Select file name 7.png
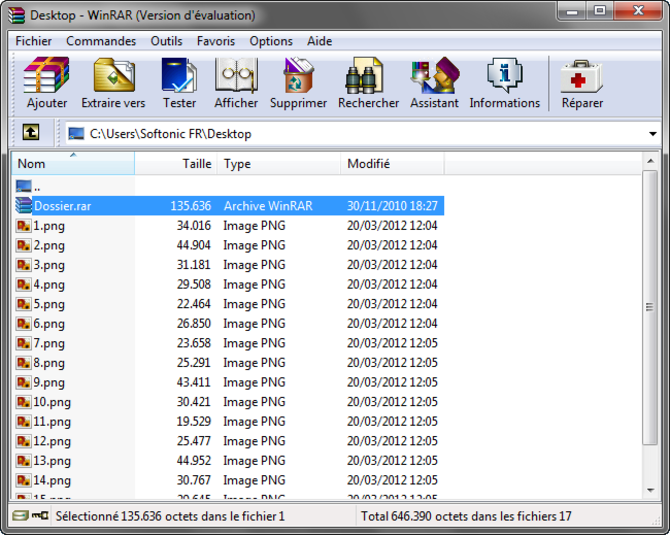Image resolution: width=670 pixels, height=535 pixels. pos(49,343)
